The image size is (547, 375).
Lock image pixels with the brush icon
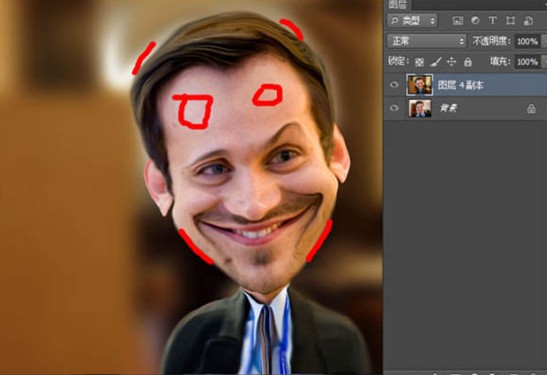pyautogui.click(x=435, y=62)
